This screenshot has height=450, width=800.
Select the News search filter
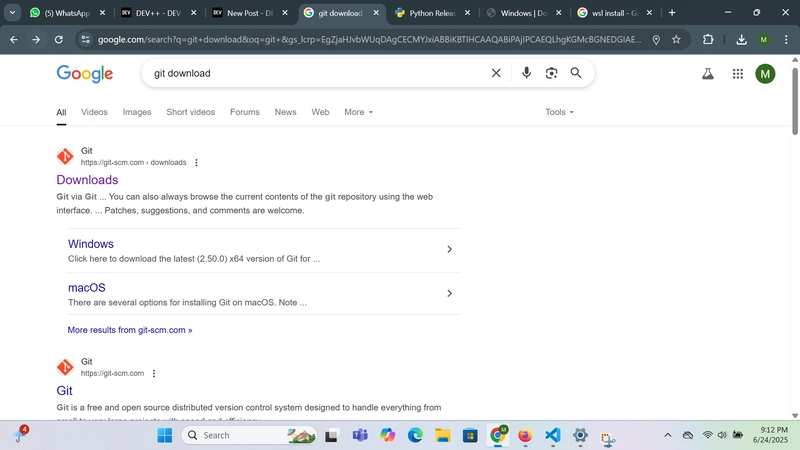coord(285,112)
